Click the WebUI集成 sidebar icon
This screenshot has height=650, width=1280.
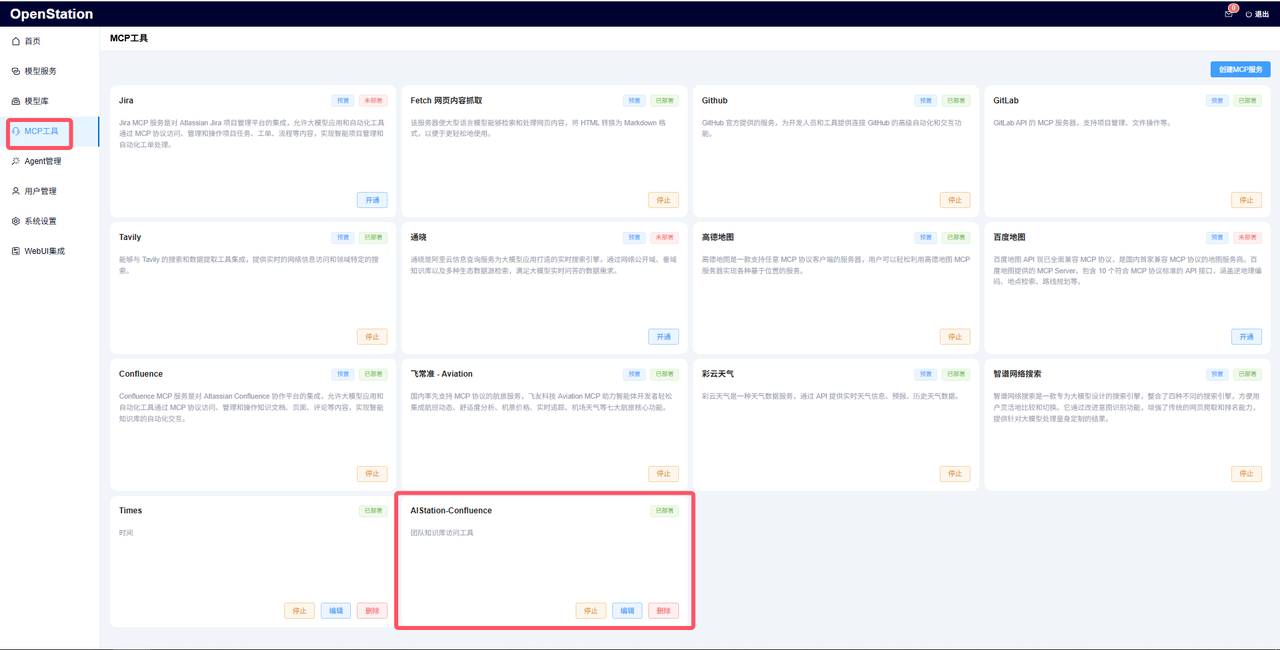[x=14, y=250]
